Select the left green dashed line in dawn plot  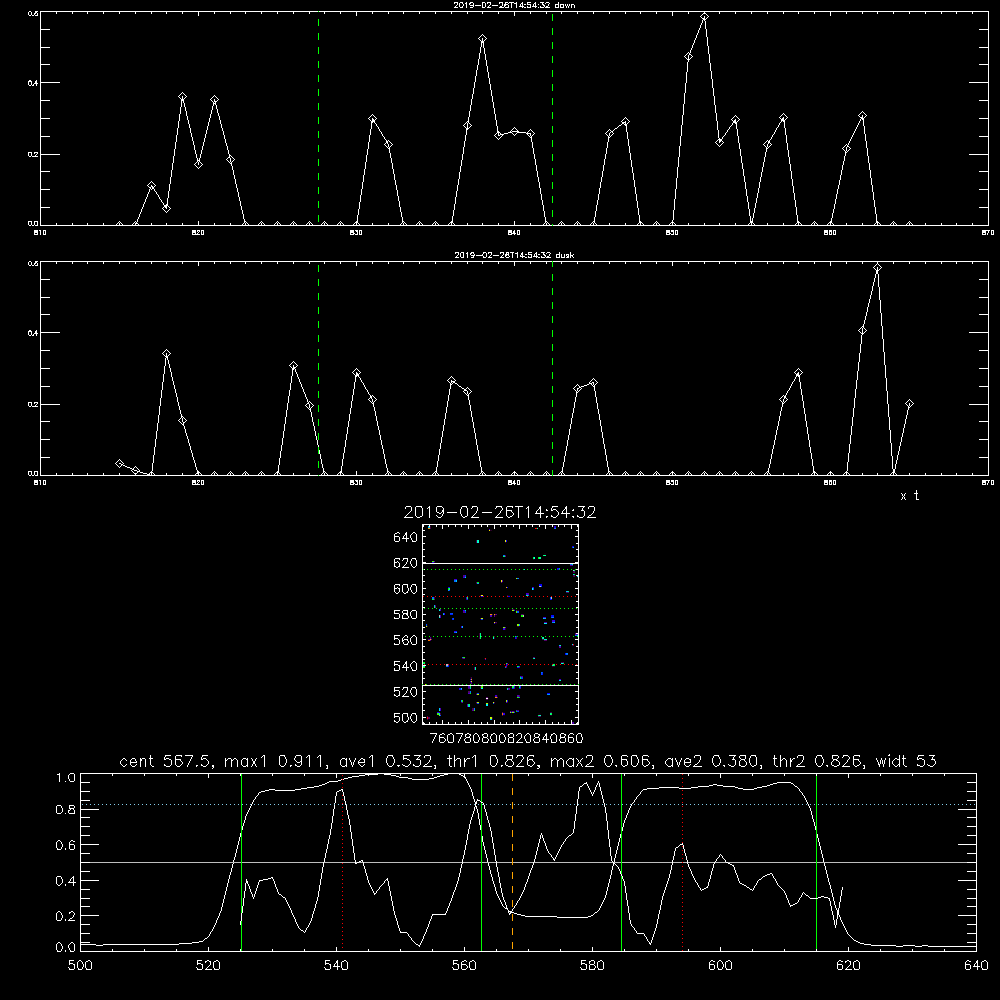(x=319, y=118)
